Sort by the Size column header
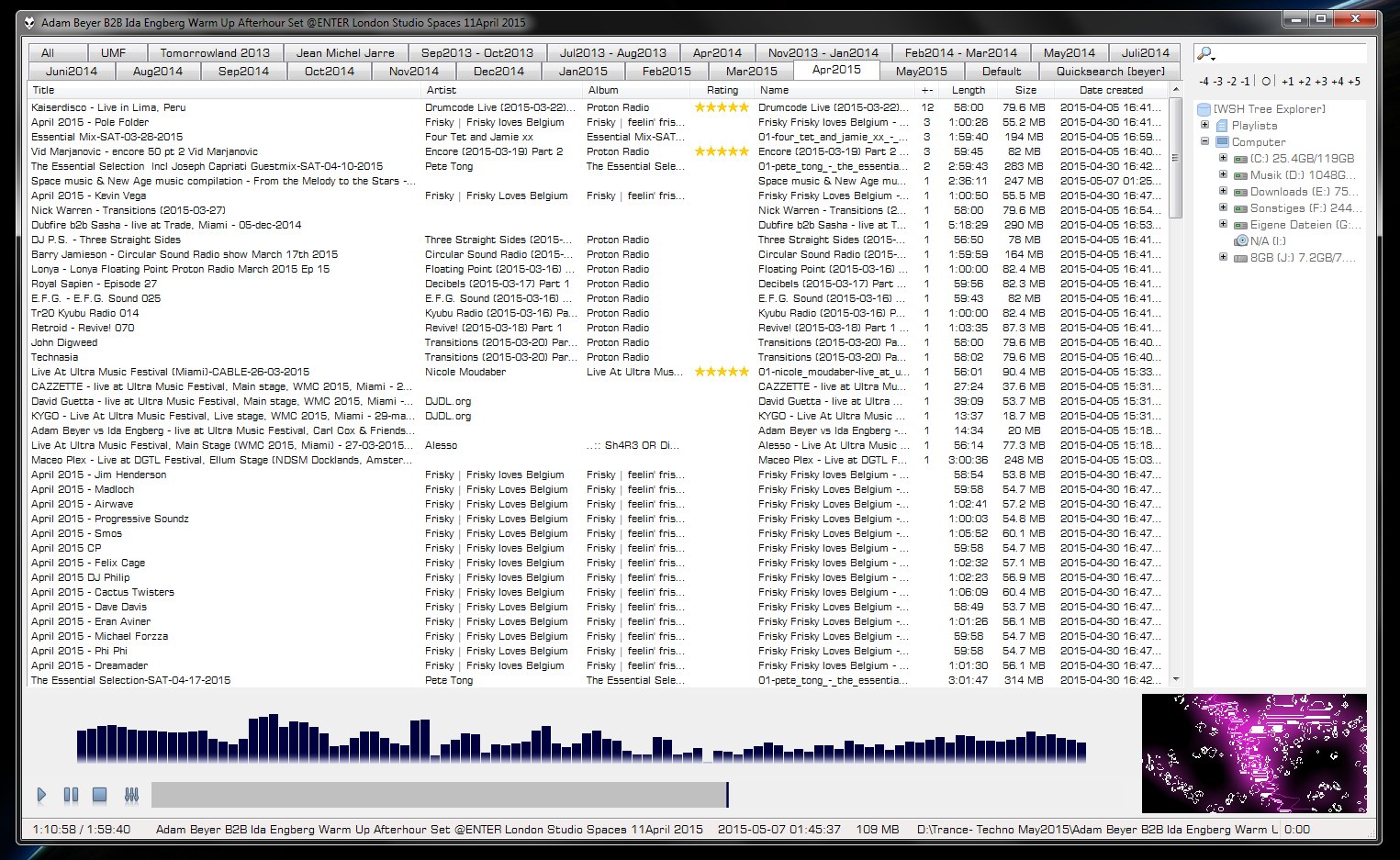Image resolution: width=1400 pixels, height=860 pixels. [1025, 90]
